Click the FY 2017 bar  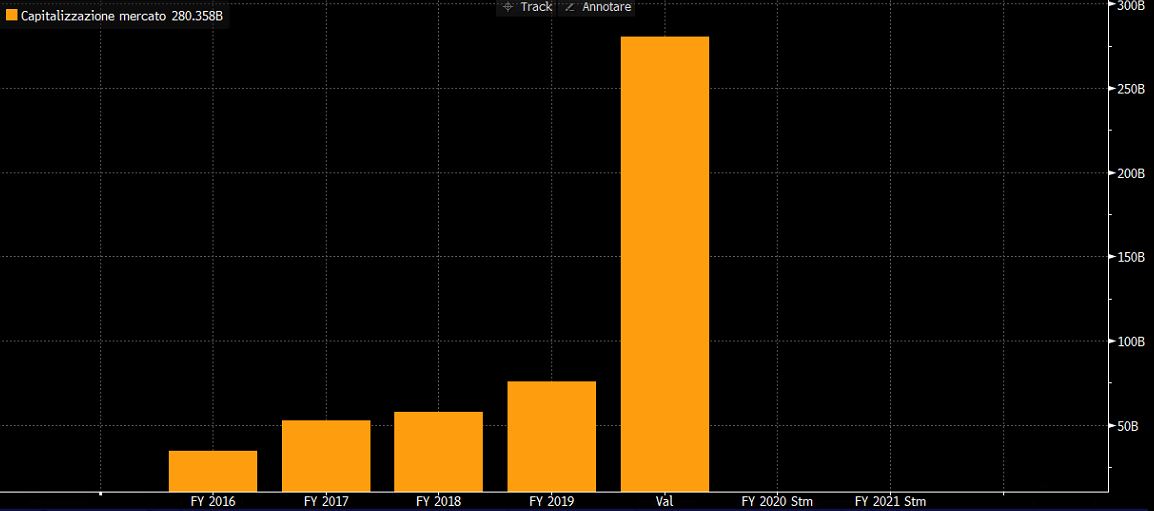pyautogui.click(x=326, y=456)
